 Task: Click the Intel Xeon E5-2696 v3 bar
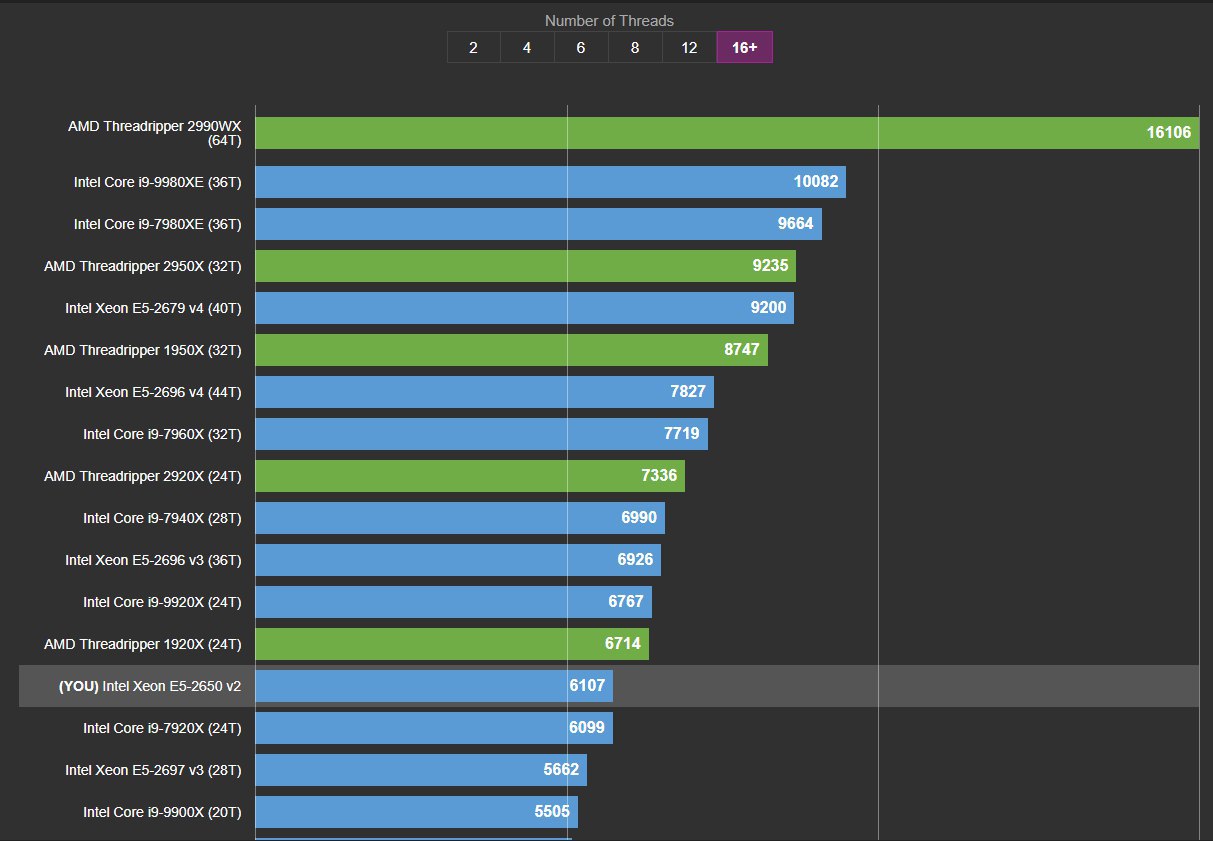coord(458,560)
